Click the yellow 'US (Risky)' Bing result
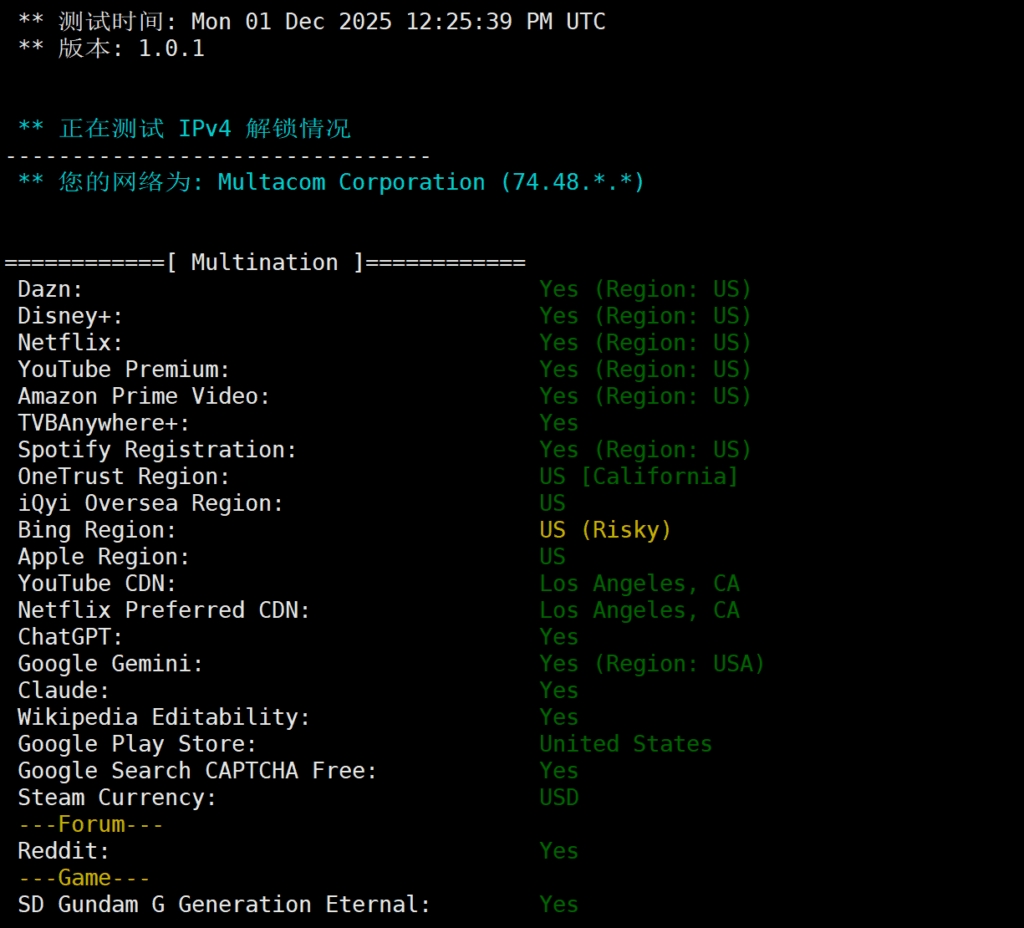Viewport: 1024px width, 928px height. [605, 530]
